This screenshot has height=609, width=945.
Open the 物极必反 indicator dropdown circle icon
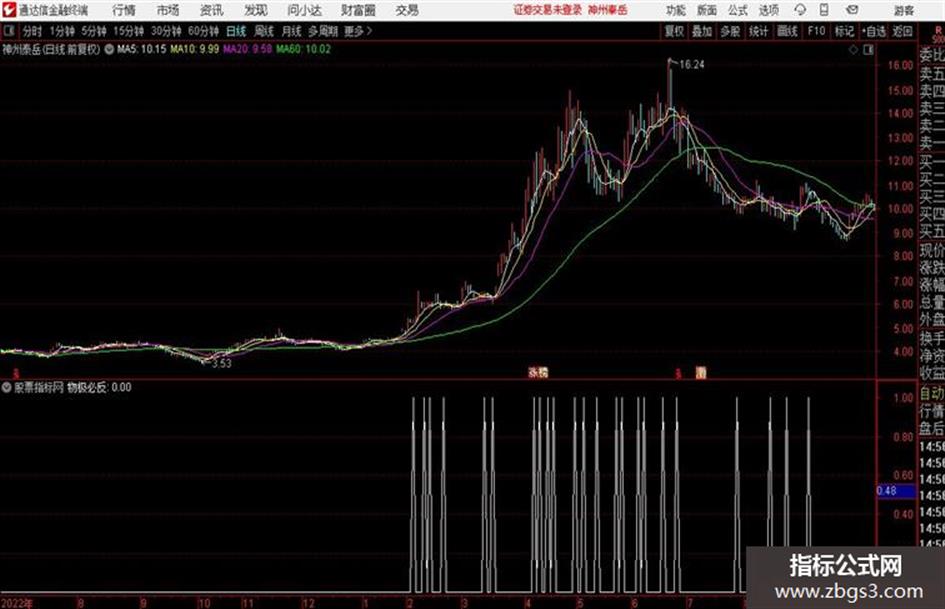click(7, 388)
